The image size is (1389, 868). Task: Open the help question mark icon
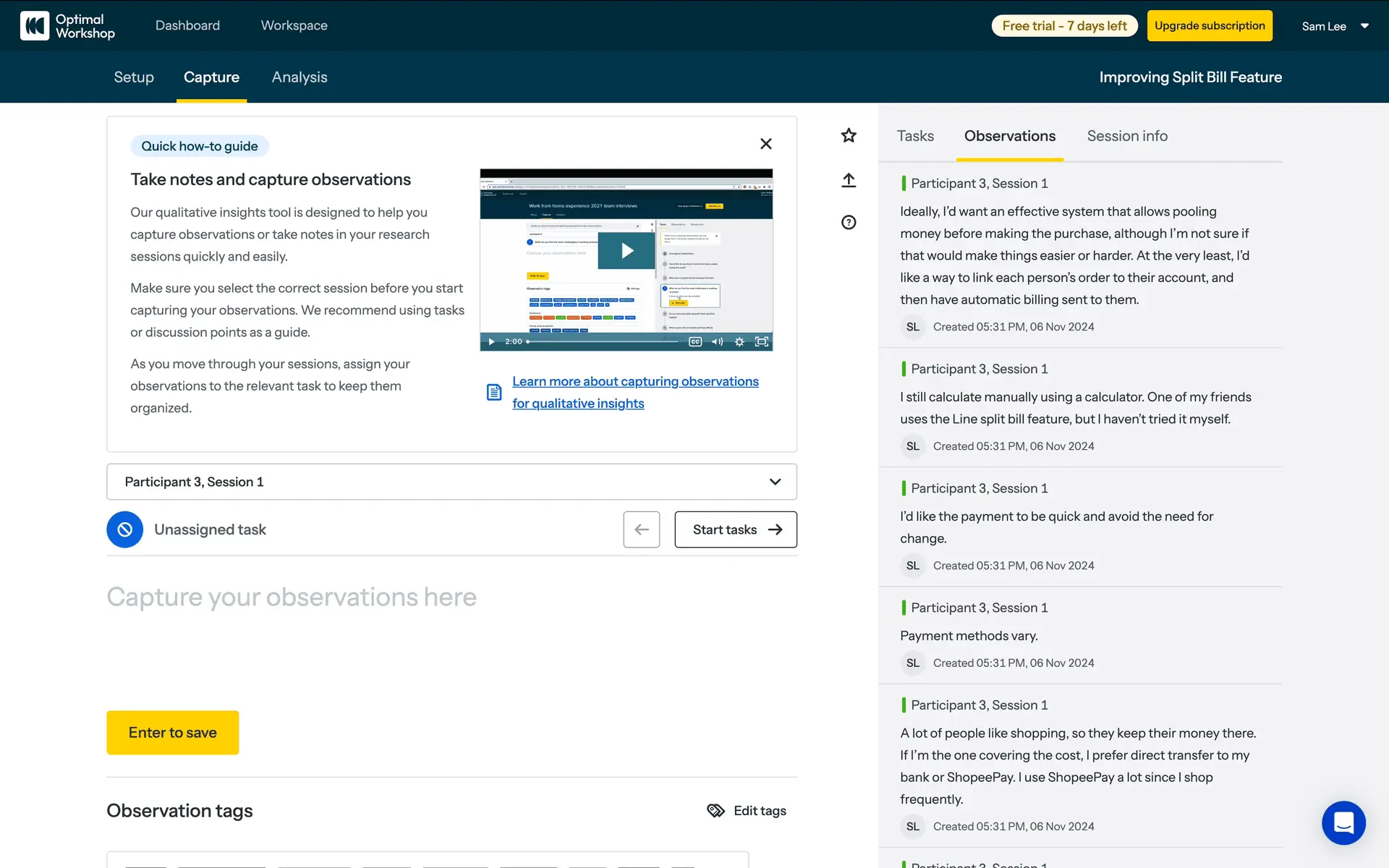(x=849, y=223)
